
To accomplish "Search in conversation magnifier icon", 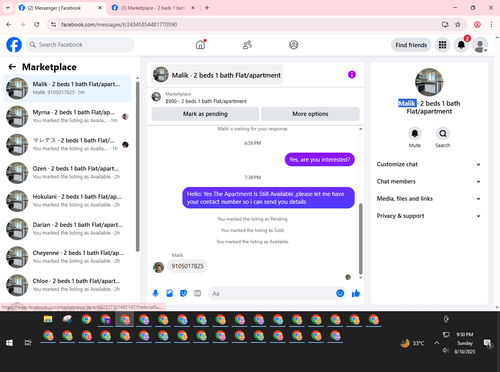I will [x=443, y=134].
